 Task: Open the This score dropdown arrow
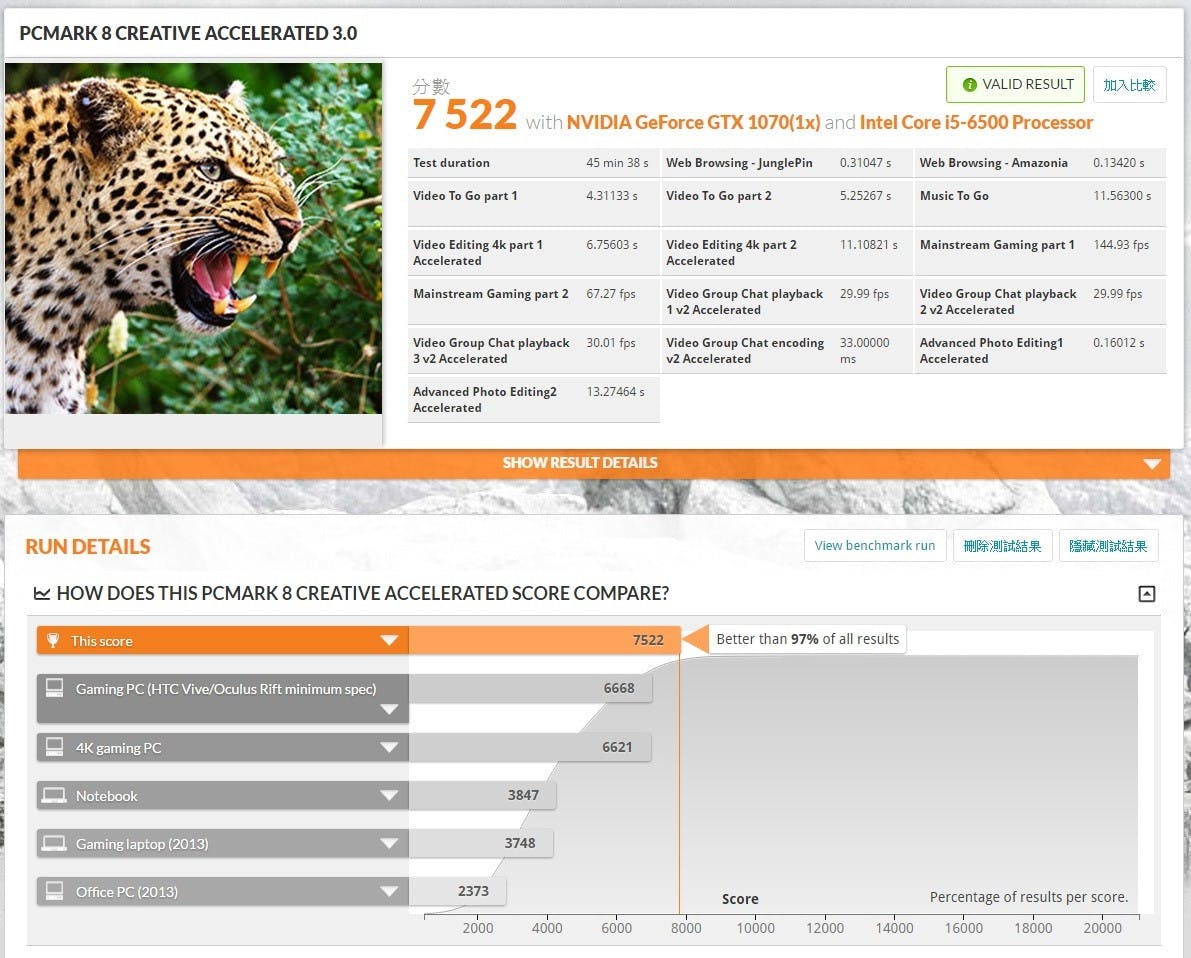click(x=389, y=641)
